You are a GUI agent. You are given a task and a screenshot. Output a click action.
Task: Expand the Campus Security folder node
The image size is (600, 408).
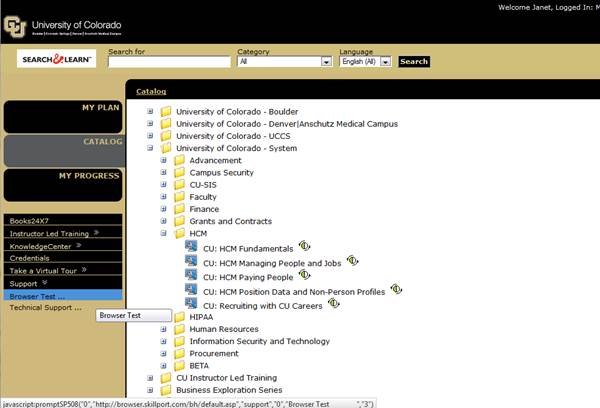point(163,173)
